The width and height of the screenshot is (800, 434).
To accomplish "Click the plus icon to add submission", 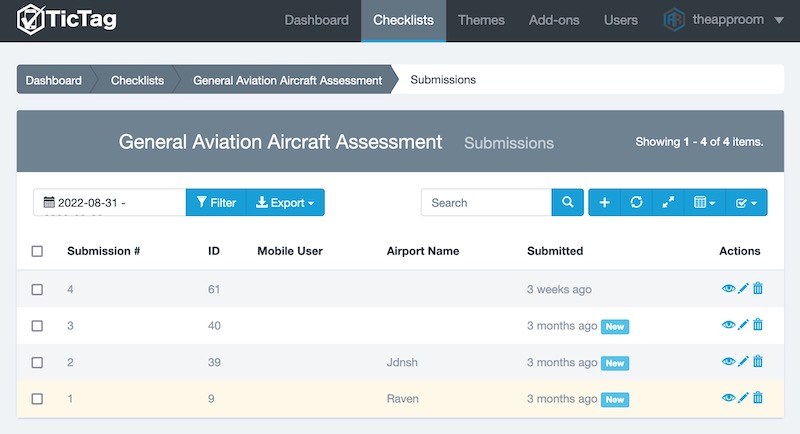I will (604, 202).
